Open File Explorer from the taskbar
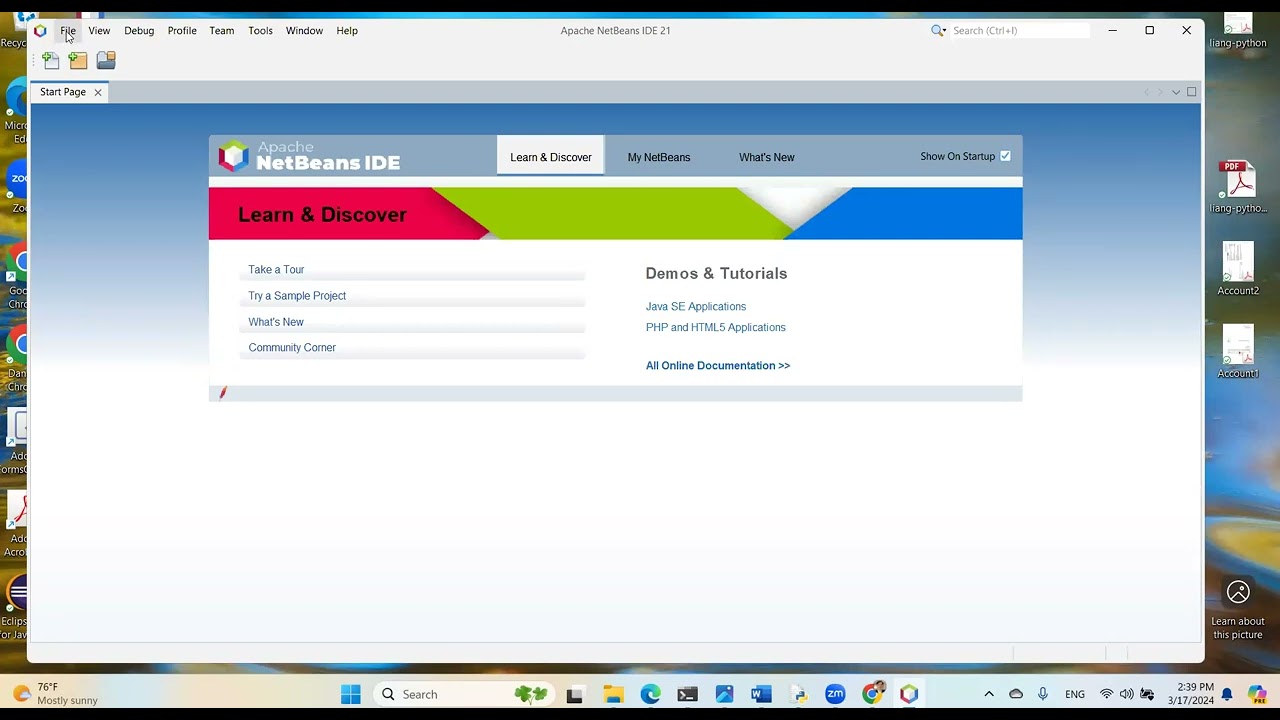Screen dimensions: 1280x720 (614, 694)
